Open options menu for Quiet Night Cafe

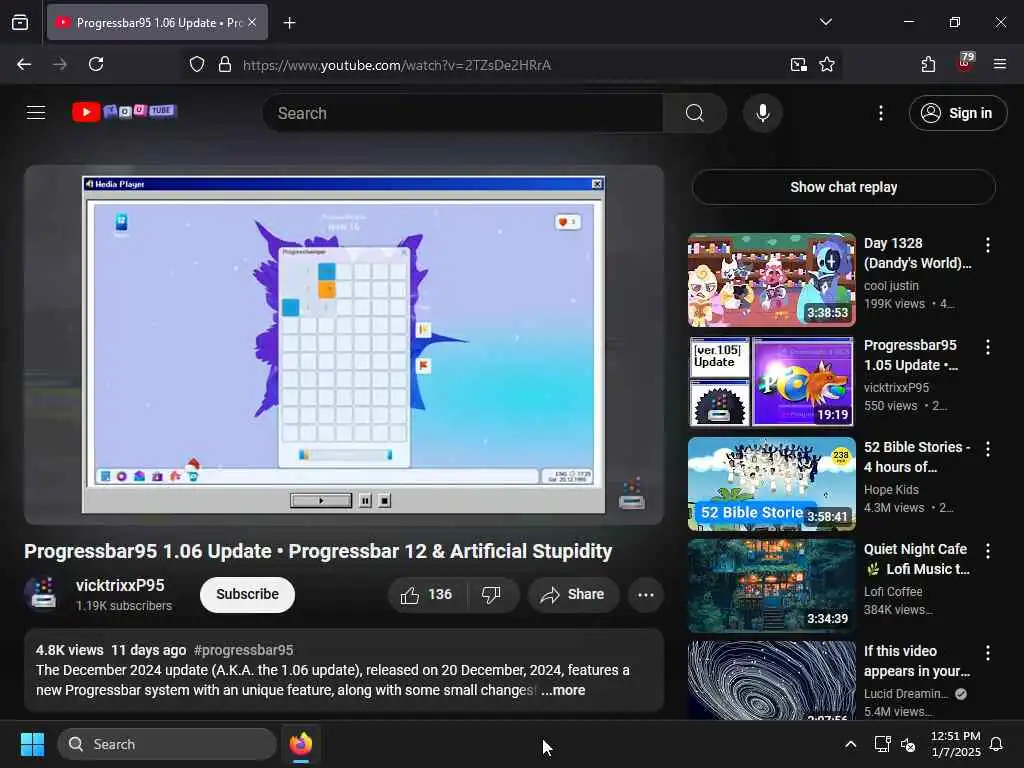click(987, 551)
